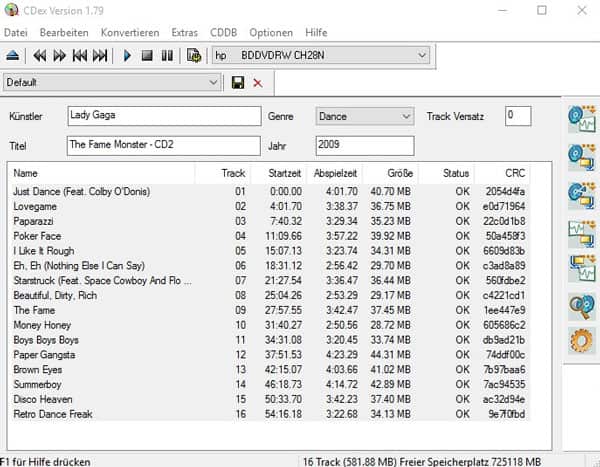This screenshot has height=467, width=600.
Task: Start playback with the play icon
Action: point(127,56)
